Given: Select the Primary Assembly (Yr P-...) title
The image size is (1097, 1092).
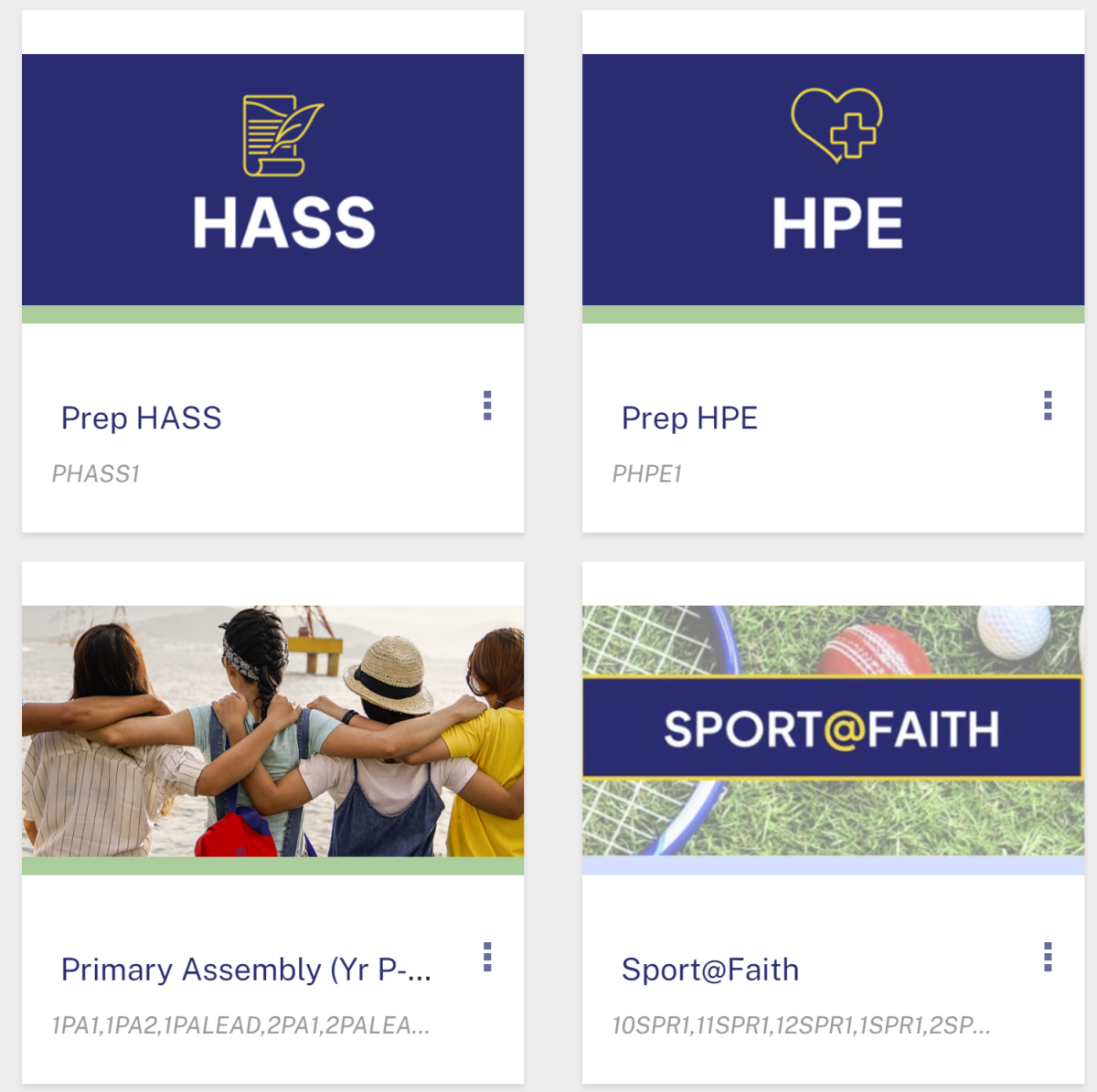Looking at the screenshot, I should click(249, 970).
